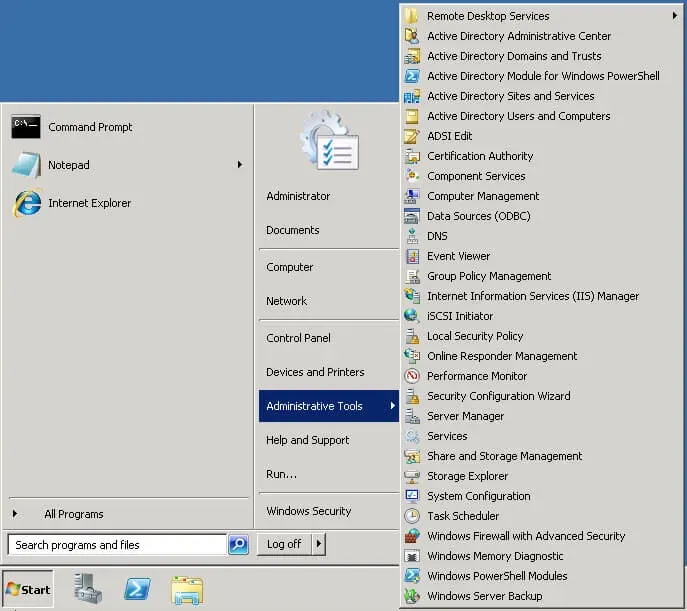Image resolution: width=687 pixels, height=611 pixels.
Task: Expand Notepad recent files arrow
Action: click(240, 165)
